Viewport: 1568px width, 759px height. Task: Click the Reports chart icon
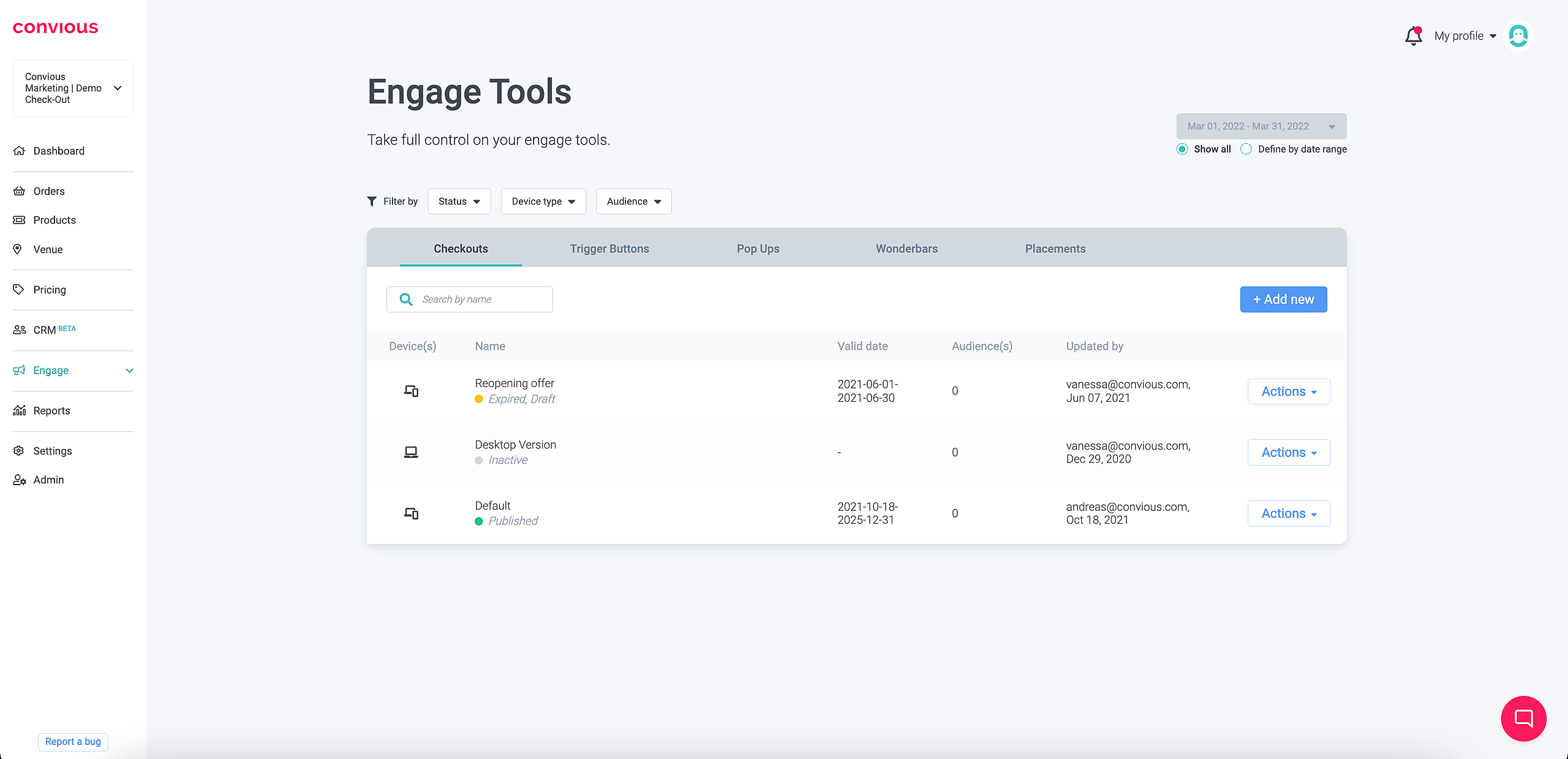(x=20, y=410)
